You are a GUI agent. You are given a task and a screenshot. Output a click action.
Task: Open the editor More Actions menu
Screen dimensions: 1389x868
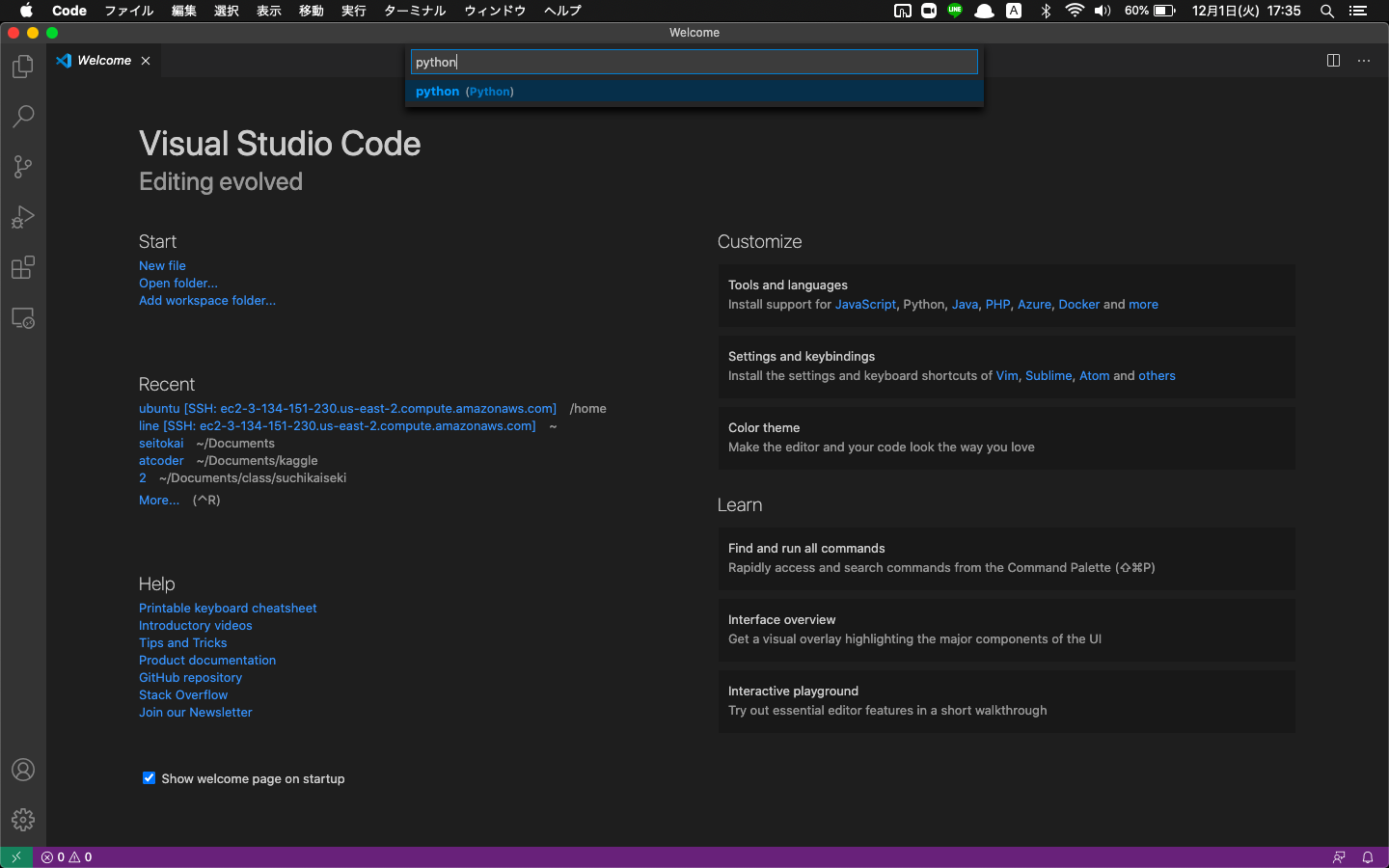tap(1364, 60)
